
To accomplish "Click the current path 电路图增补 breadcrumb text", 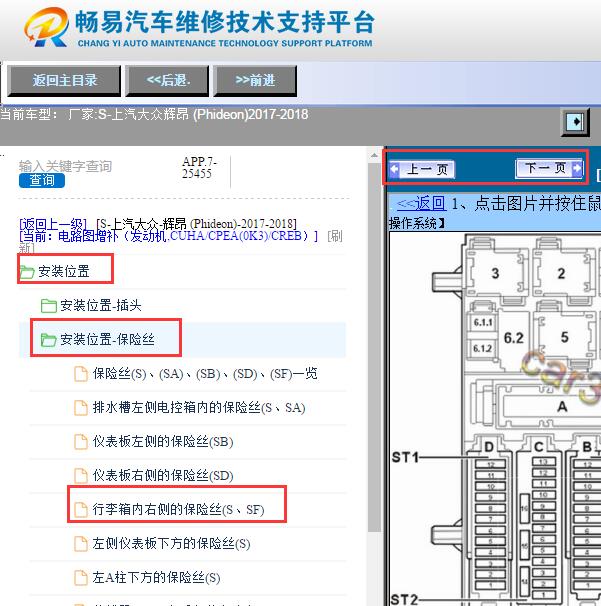I will tap(169, 236).
